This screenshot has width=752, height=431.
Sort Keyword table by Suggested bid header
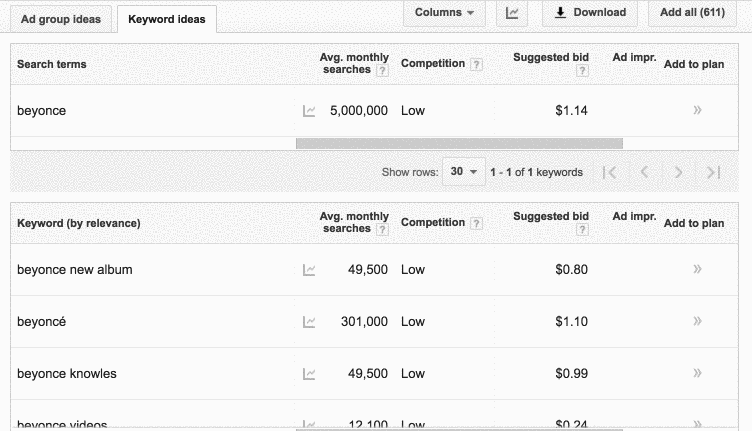tap(551, 216)
